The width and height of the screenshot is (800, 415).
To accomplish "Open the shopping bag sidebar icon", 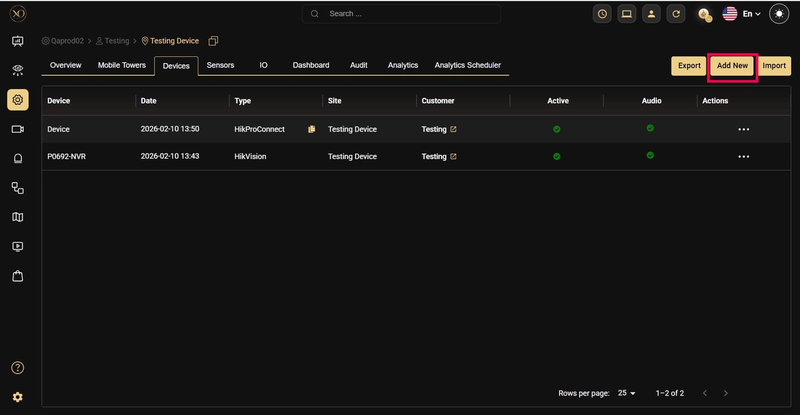I will click(18, 276).
